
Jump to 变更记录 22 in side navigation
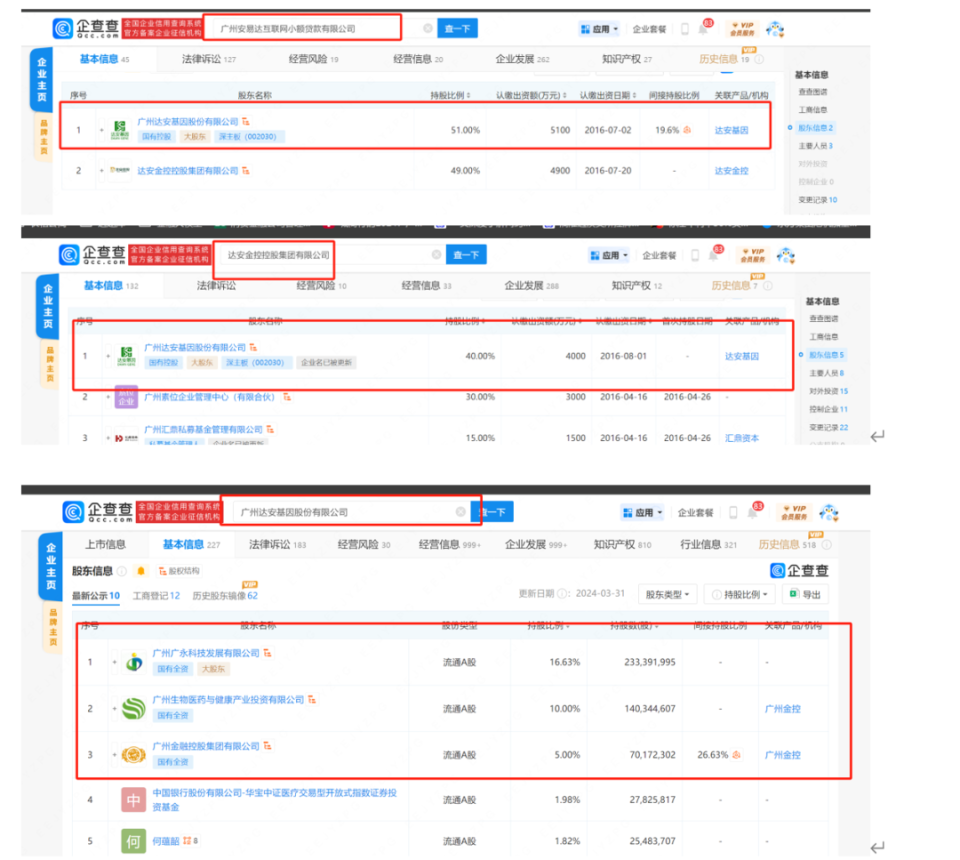tap(828, 427)
